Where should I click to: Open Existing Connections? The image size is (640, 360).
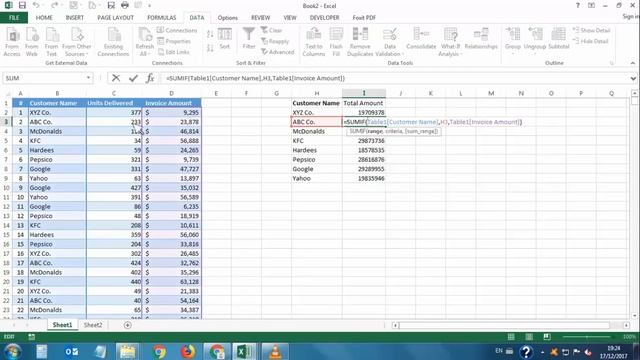tap(113, 42)
